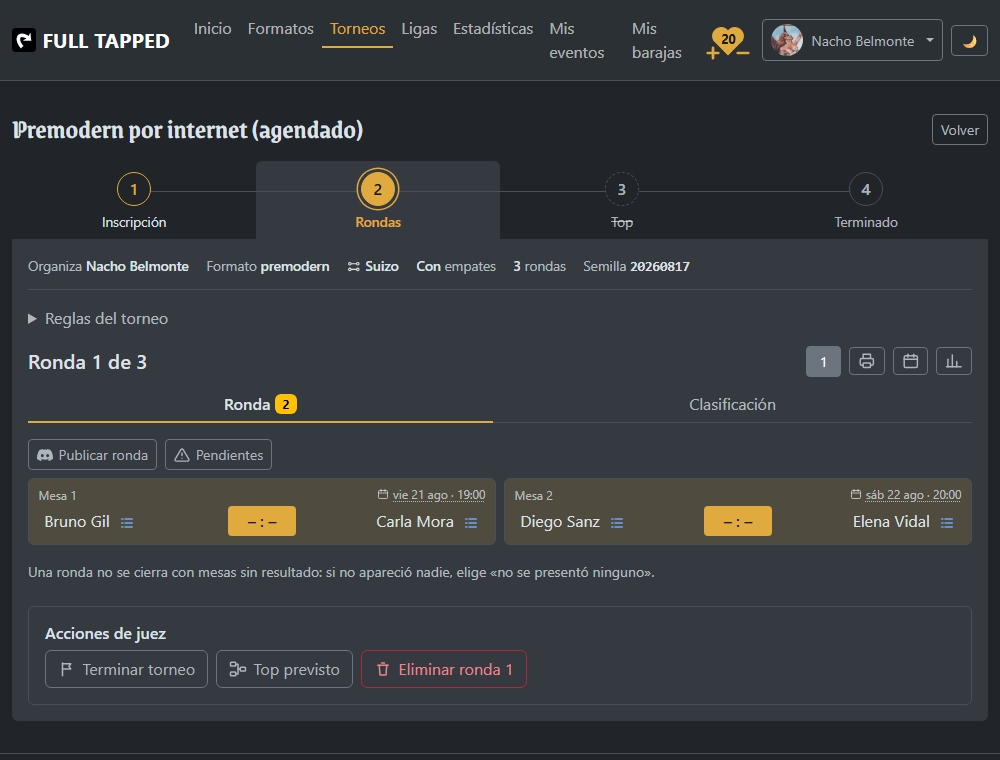Click the Diego Sanz player name
Screen dimensions: 1000x760
pos(560,522)
